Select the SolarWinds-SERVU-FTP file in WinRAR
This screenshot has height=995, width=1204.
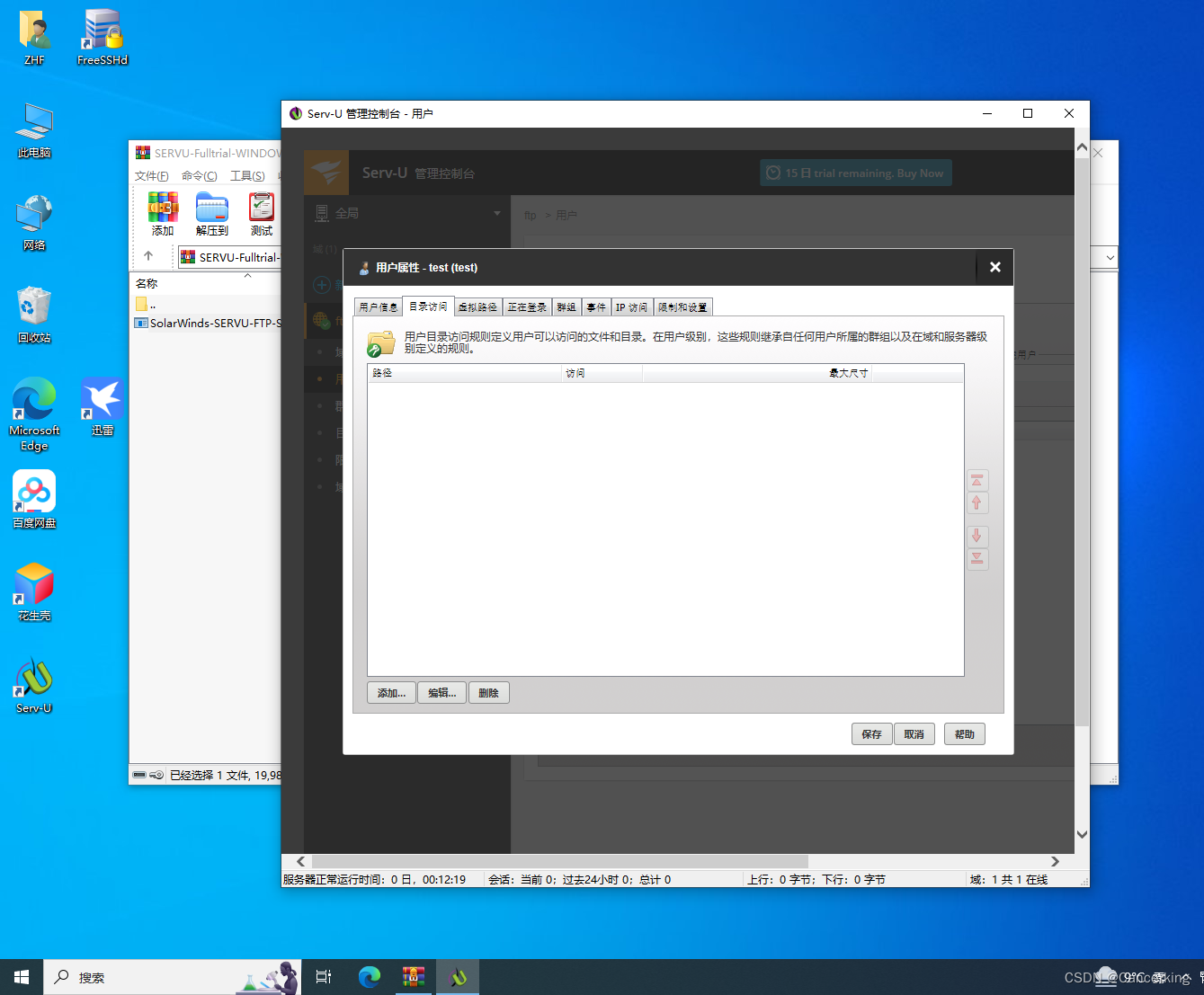pos(208,323)
